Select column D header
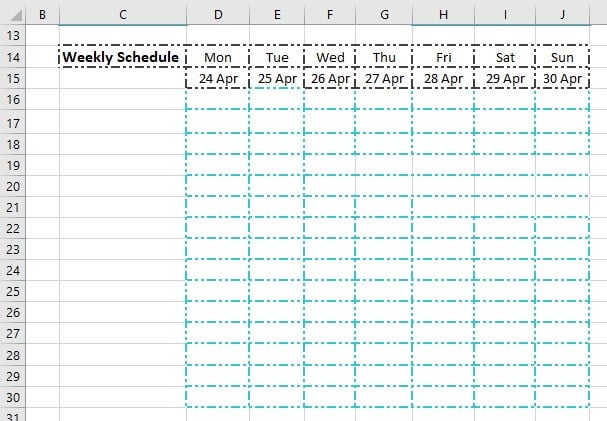607x421 pixels. 218,15
